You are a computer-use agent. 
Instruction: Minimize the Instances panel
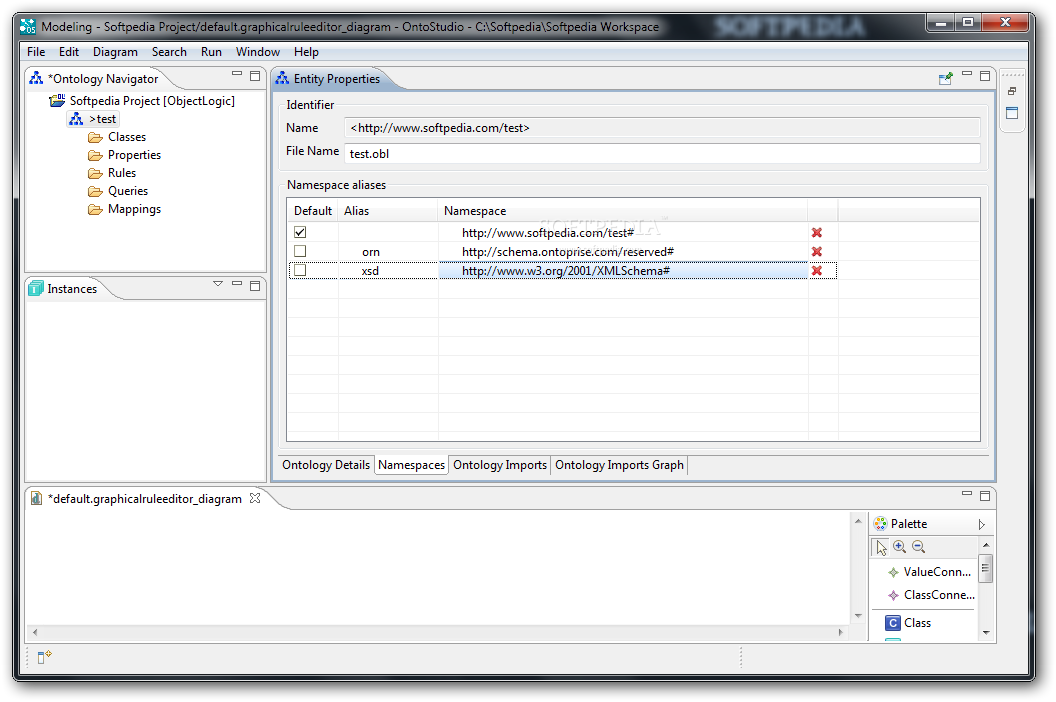237,284
